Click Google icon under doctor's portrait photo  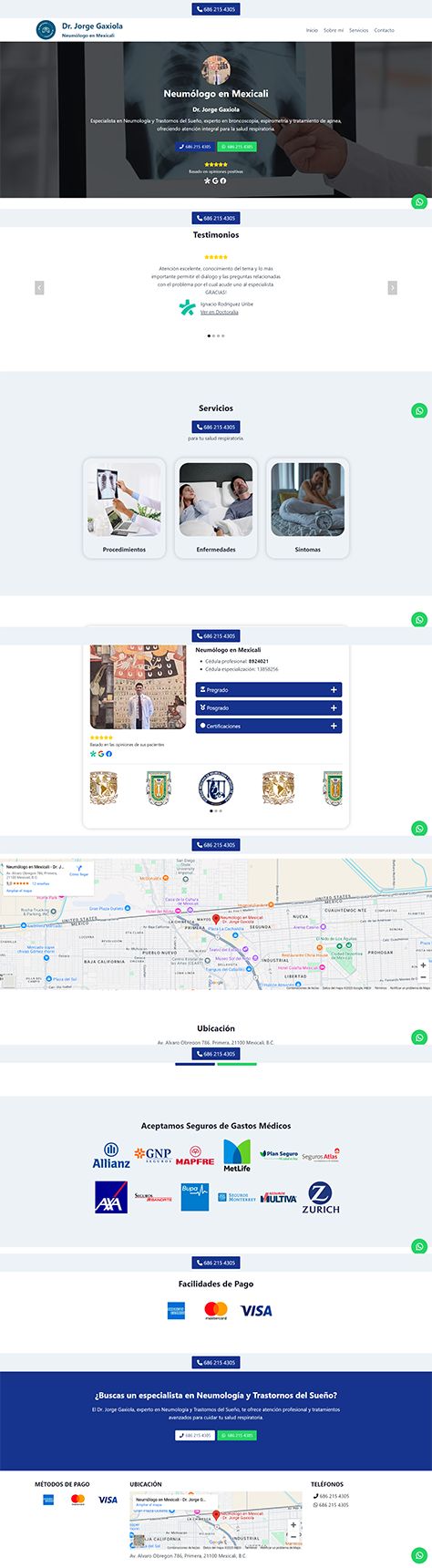[101, 754]
